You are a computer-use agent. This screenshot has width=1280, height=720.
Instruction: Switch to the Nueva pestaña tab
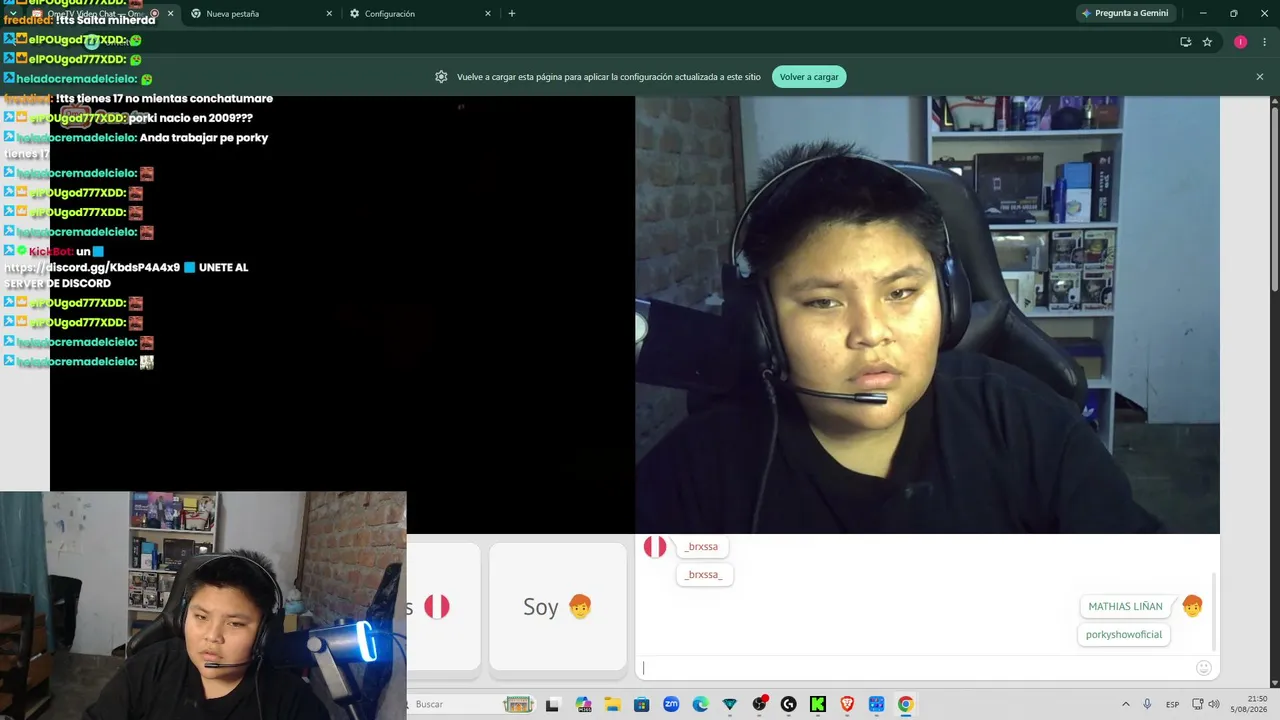(x=262, y=14)
